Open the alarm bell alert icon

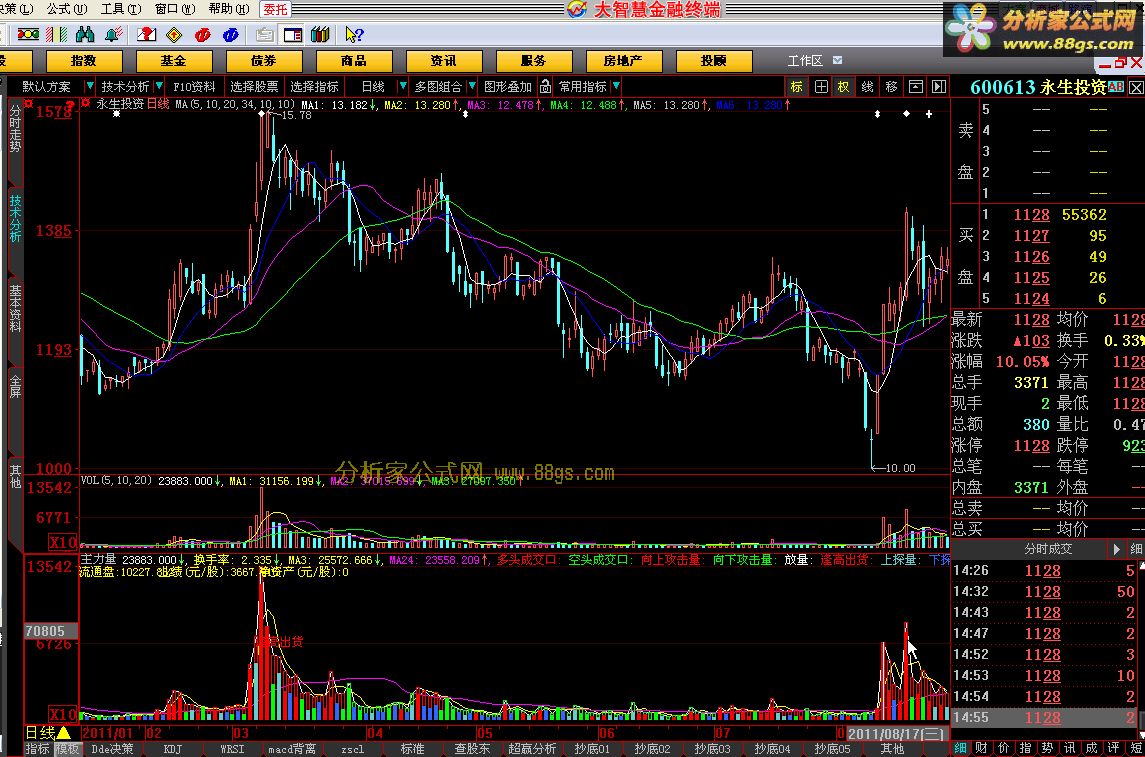[x=113, y=34]
